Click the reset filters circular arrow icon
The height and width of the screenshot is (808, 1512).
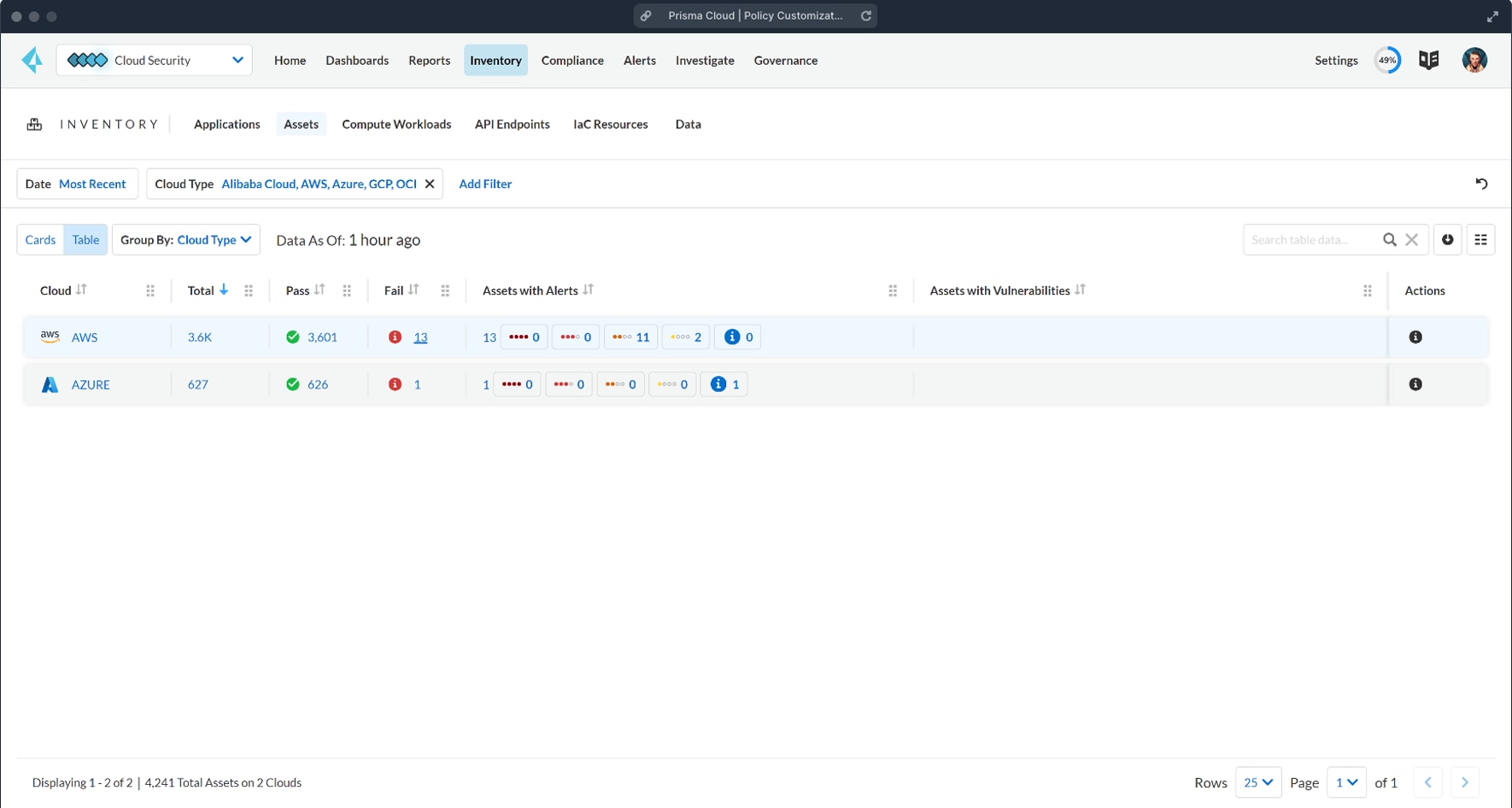(x=1483, y=184)
